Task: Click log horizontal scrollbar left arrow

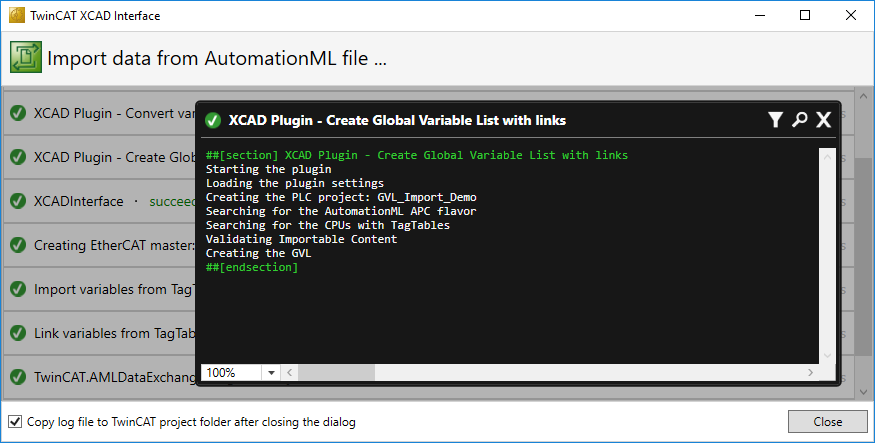Action: [289, 373]
